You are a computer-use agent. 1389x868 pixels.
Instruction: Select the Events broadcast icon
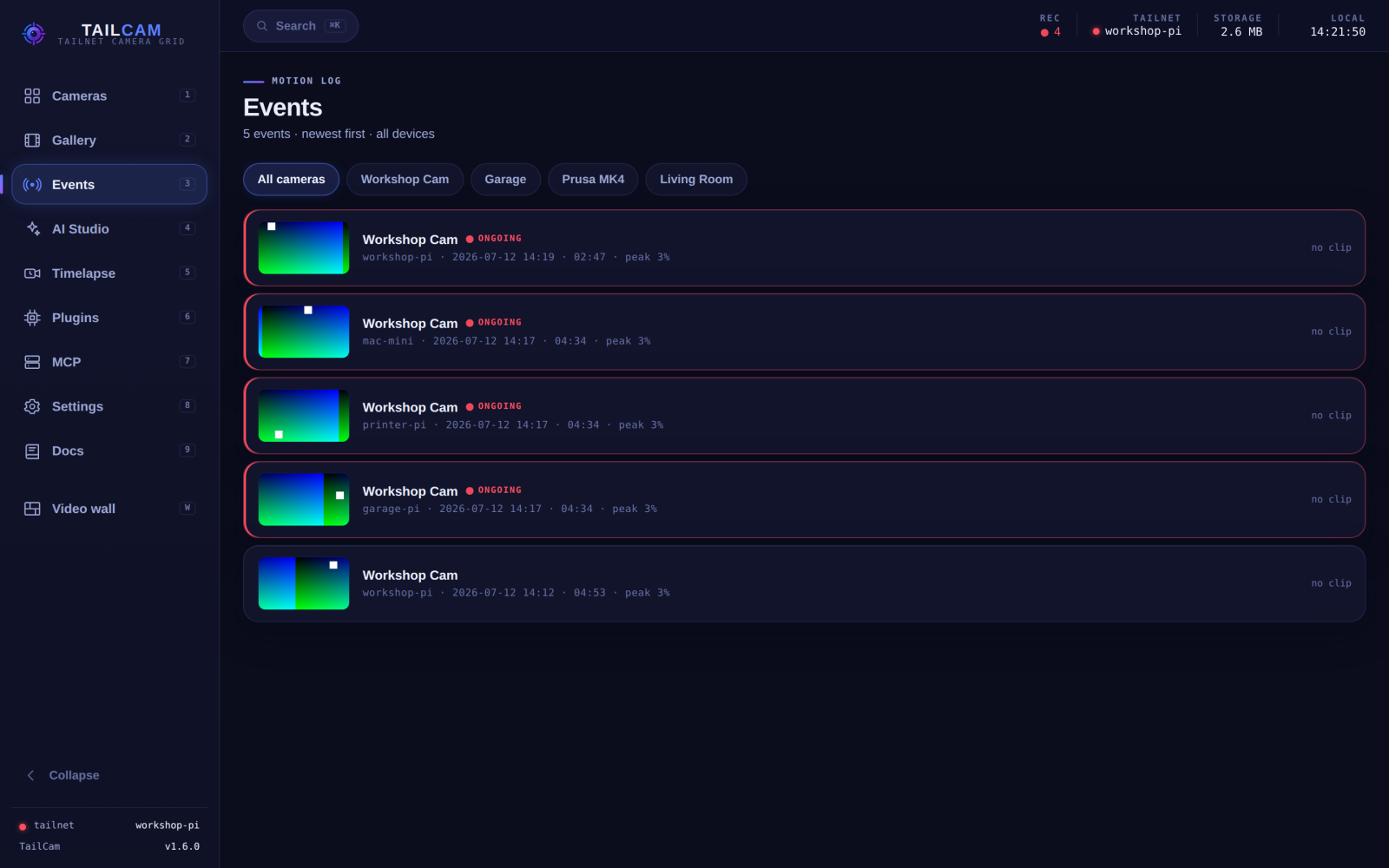[32, 184]
